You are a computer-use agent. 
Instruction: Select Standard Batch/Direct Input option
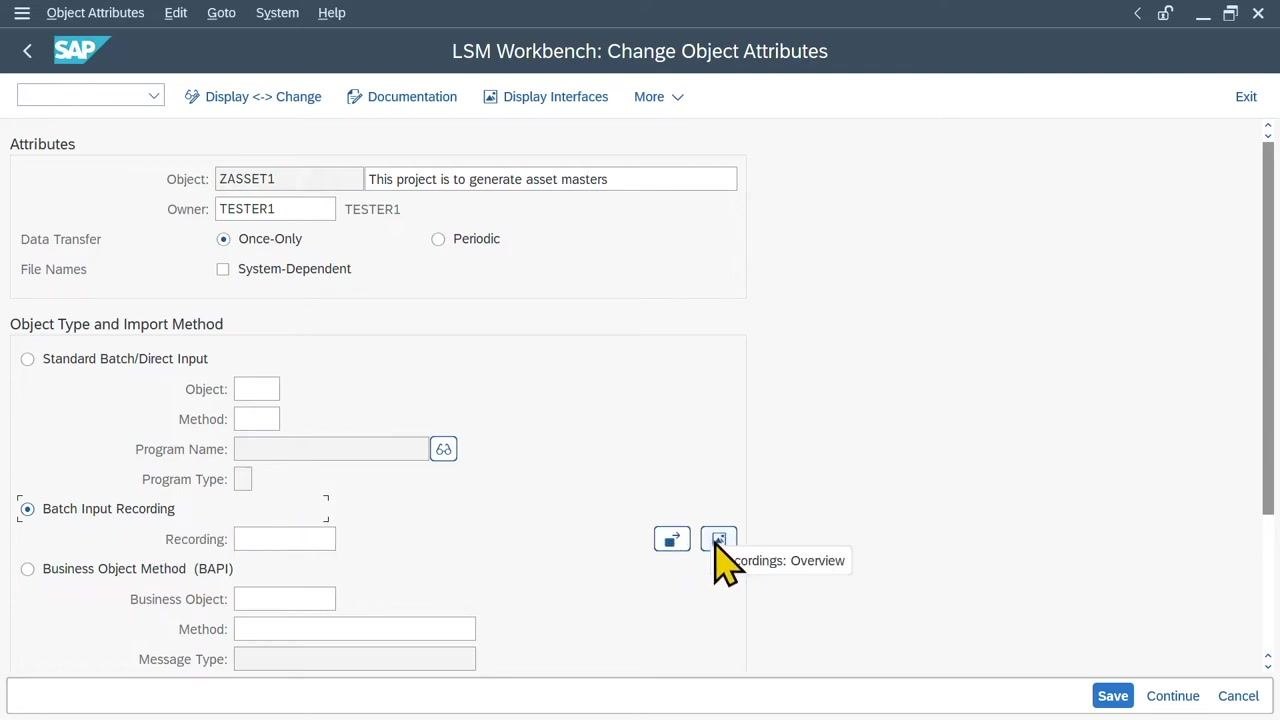[28, 359]
